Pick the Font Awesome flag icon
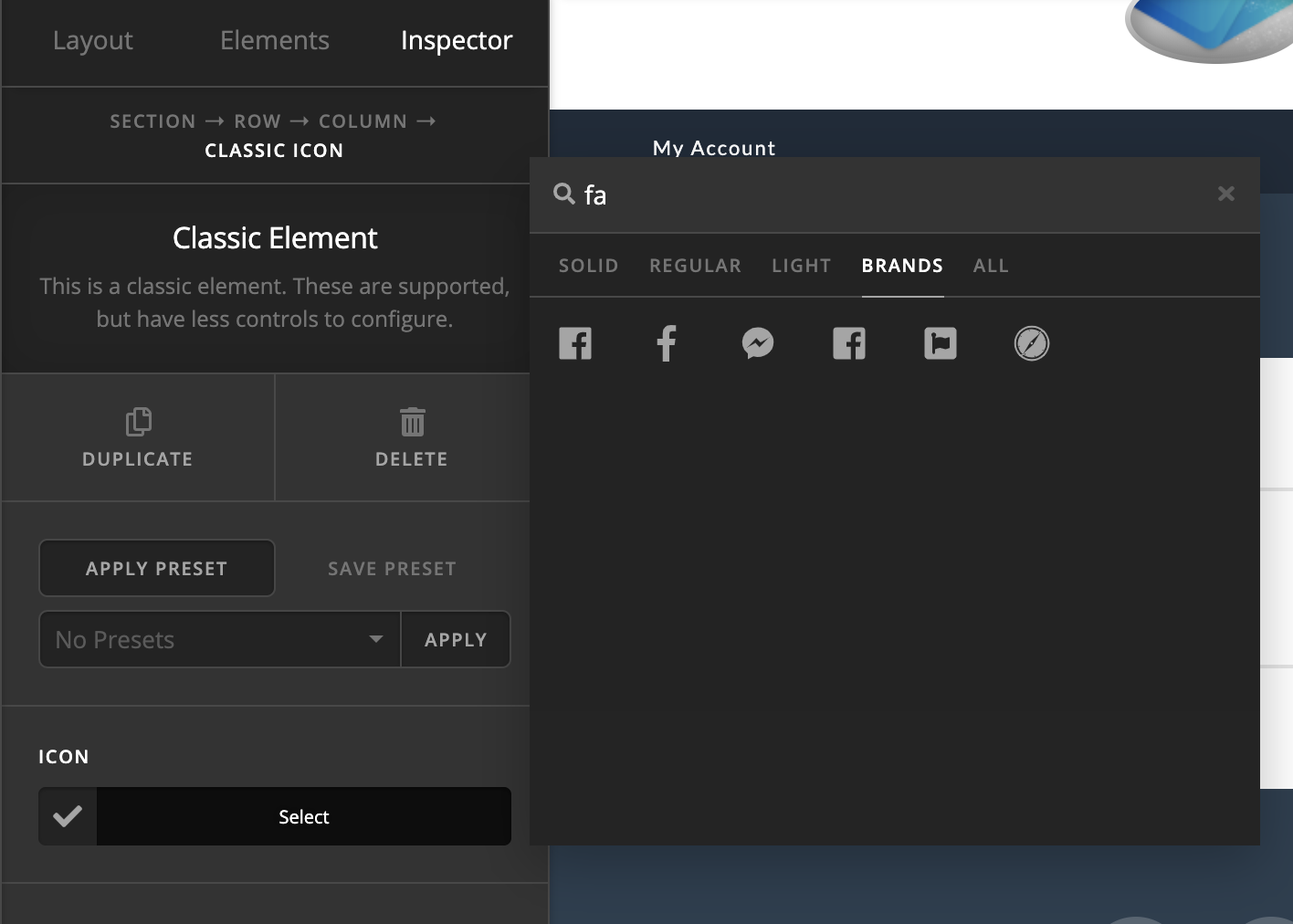The width and height of the screenshot is (1293, 924). (x=941, y=343)
